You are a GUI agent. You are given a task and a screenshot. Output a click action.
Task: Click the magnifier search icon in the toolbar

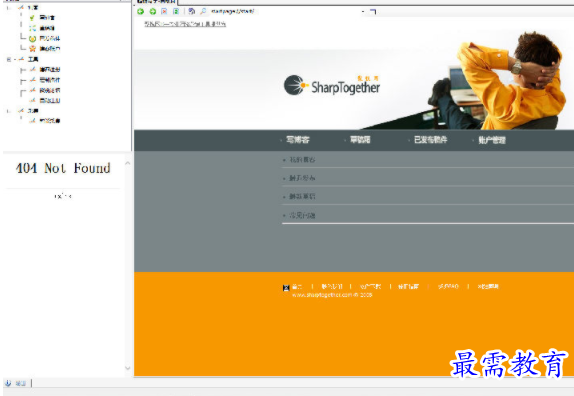point(203,11)
